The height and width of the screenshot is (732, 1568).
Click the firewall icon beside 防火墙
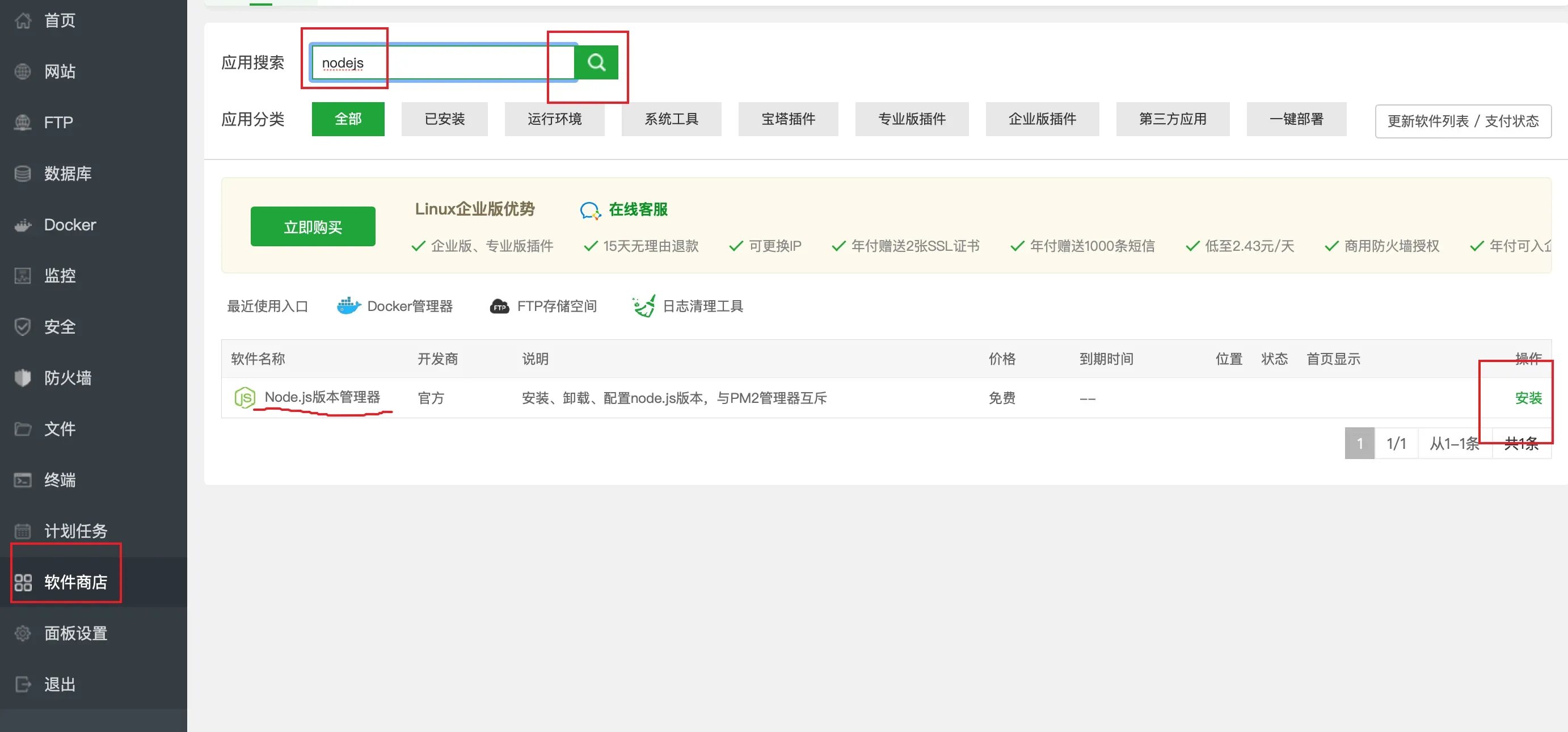[23, 378]
